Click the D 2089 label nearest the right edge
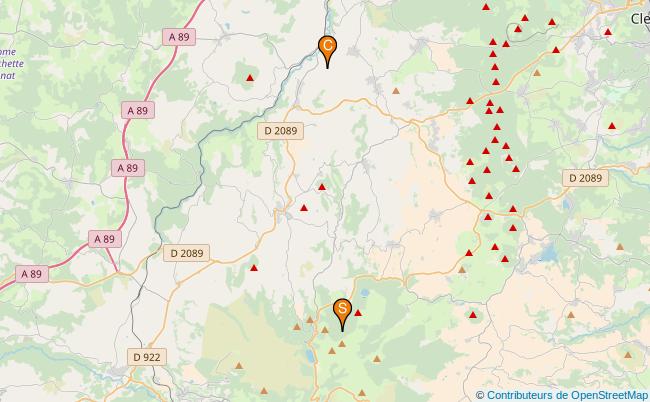The image size is (650, 402). (585, 178)
